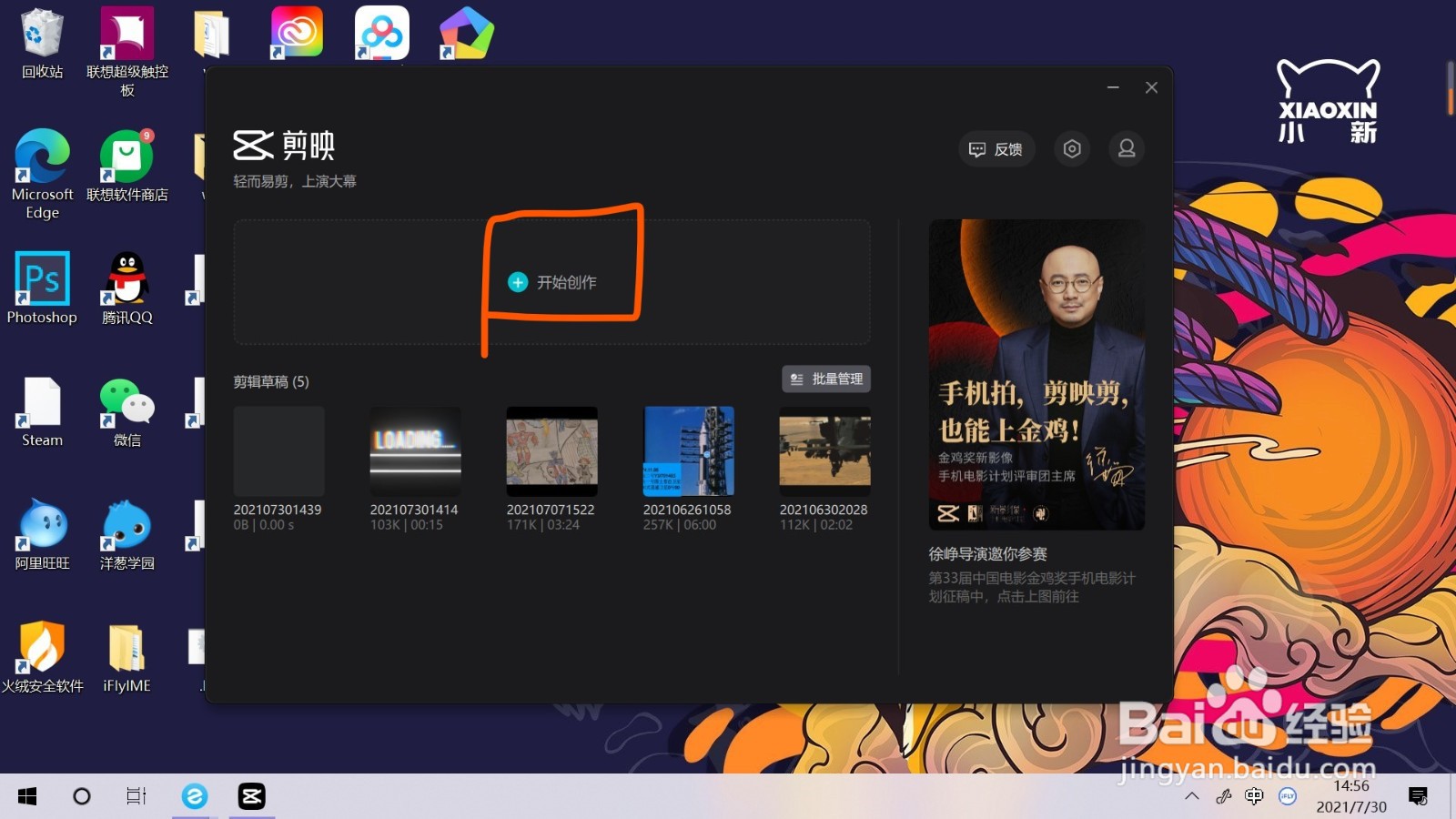
Task: Select the Microsoft Edge desktop icon
Action: pos(42,174)
